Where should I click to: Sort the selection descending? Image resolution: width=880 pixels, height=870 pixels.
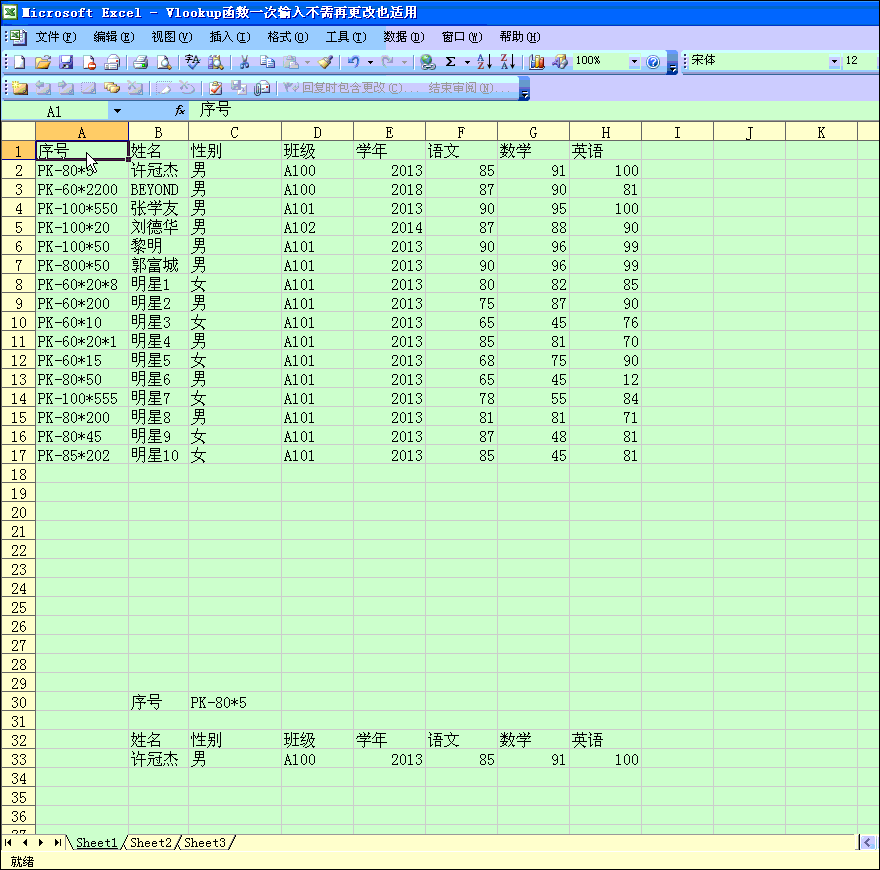508,61
